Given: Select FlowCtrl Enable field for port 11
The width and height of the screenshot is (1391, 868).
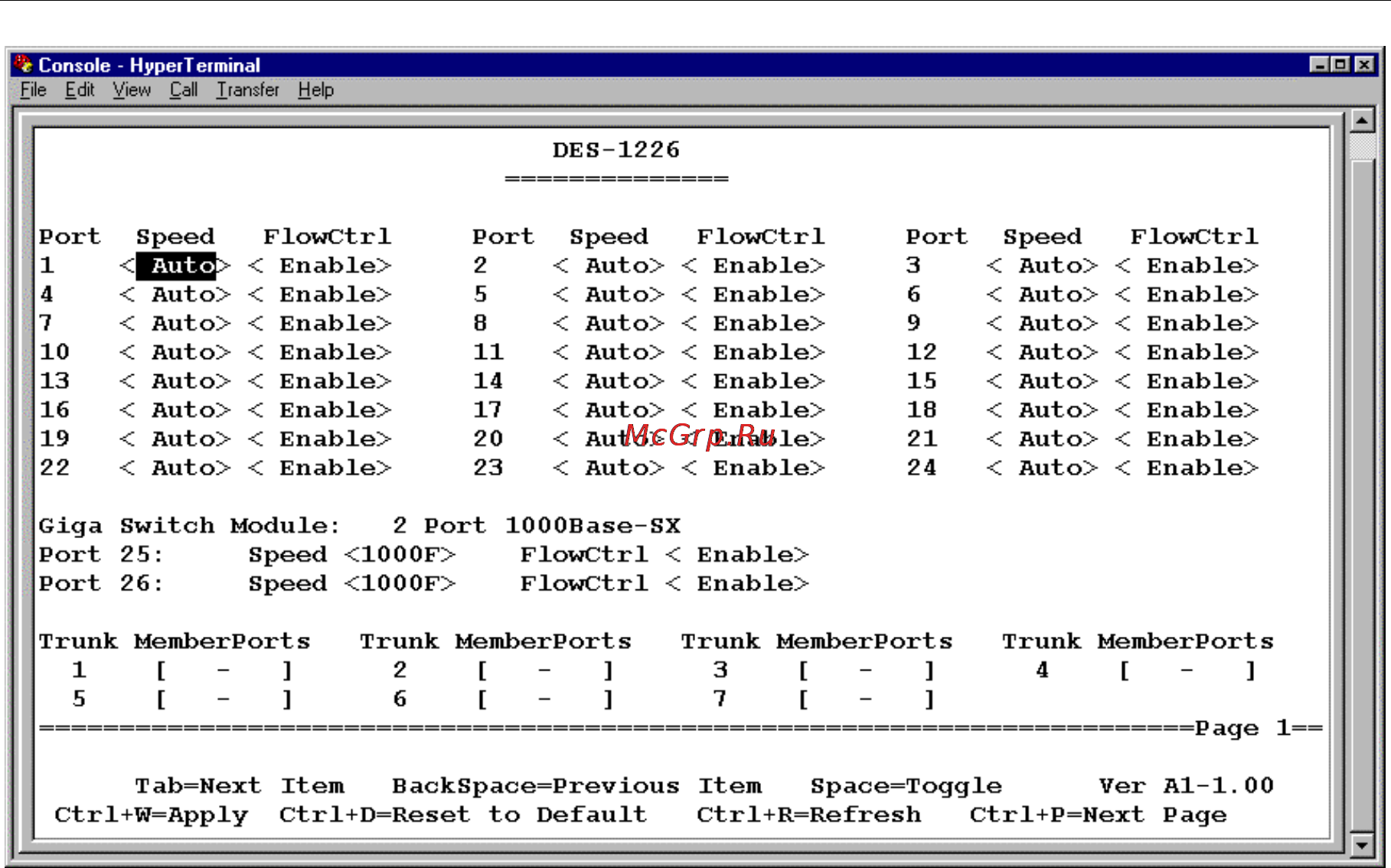Looking at the screenshot, I should coord(753,352).
